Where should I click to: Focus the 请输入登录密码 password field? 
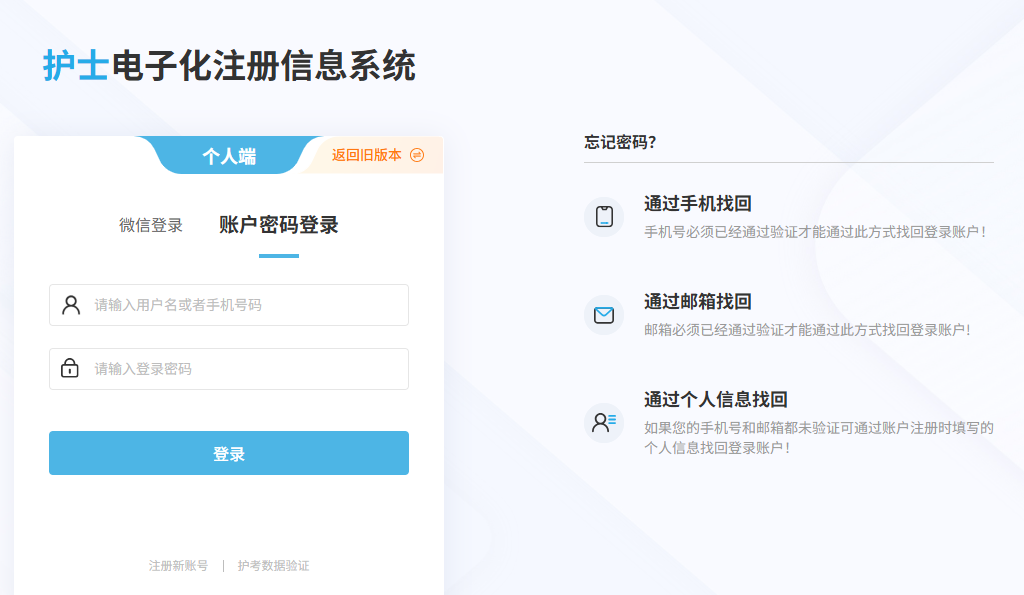pos(245,369)
